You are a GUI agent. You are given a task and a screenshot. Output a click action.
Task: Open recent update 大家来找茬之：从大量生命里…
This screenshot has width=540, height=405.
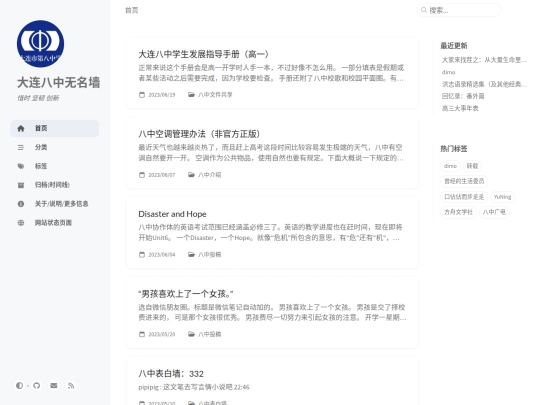coord(484,60)
